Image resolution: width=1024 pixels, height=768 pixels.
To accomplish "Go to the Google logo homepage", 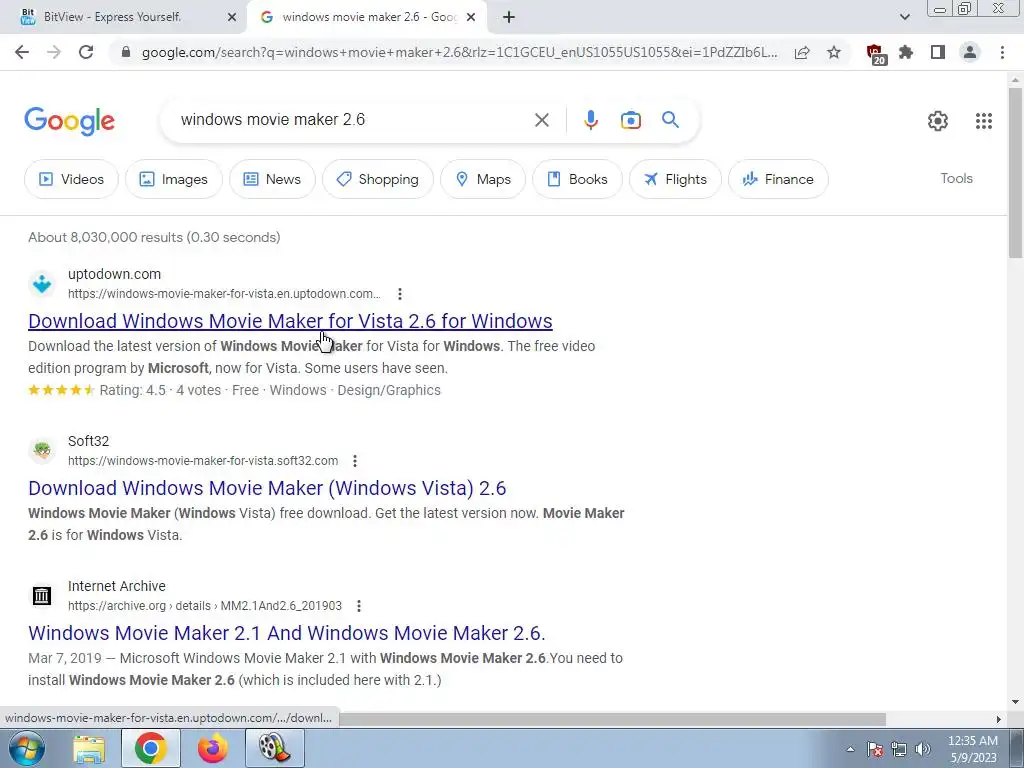I will pyautogui.click(x=69, y=121).
